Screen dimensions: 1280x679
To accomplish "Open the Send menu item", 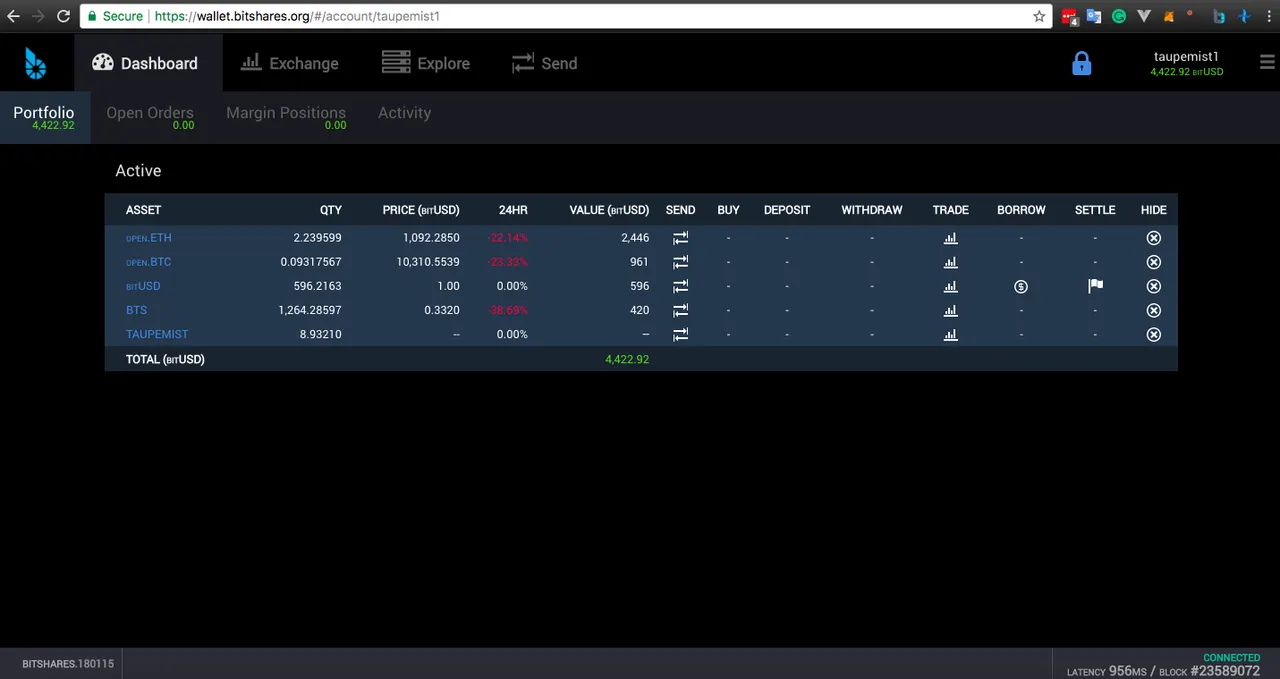I will pyautogui.click(x=544, y=63).
